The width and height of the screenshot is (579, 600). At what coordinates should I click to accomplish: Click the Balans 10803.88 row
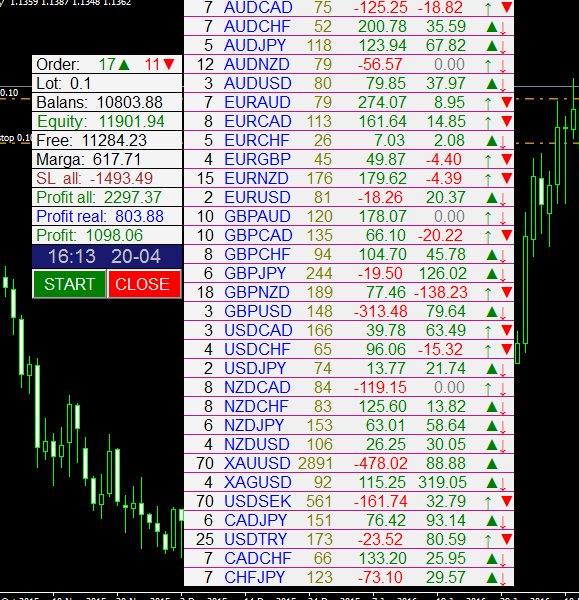(107, 103)
